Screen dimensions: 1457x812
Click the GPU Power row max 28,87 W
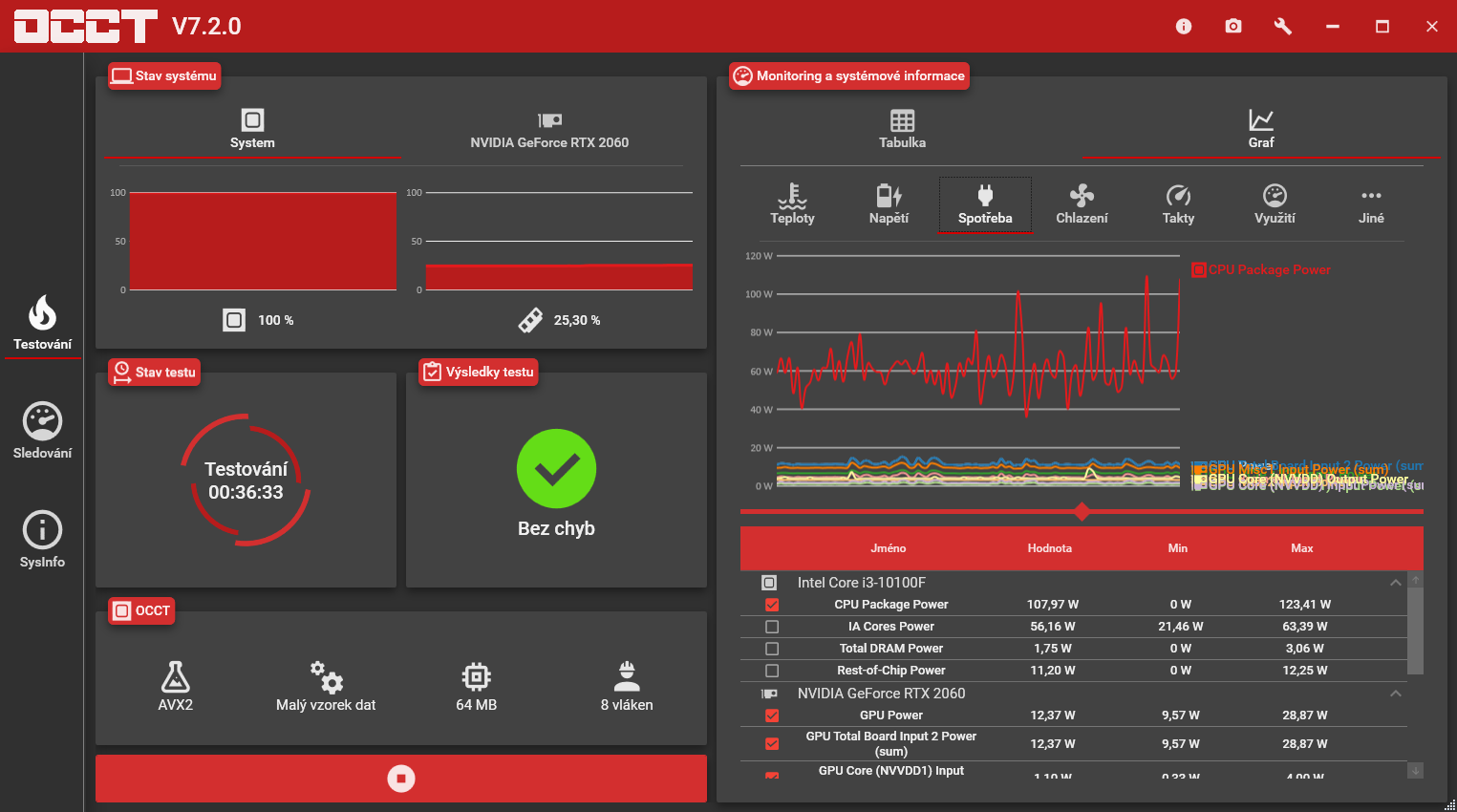[x=1305, y=716]
